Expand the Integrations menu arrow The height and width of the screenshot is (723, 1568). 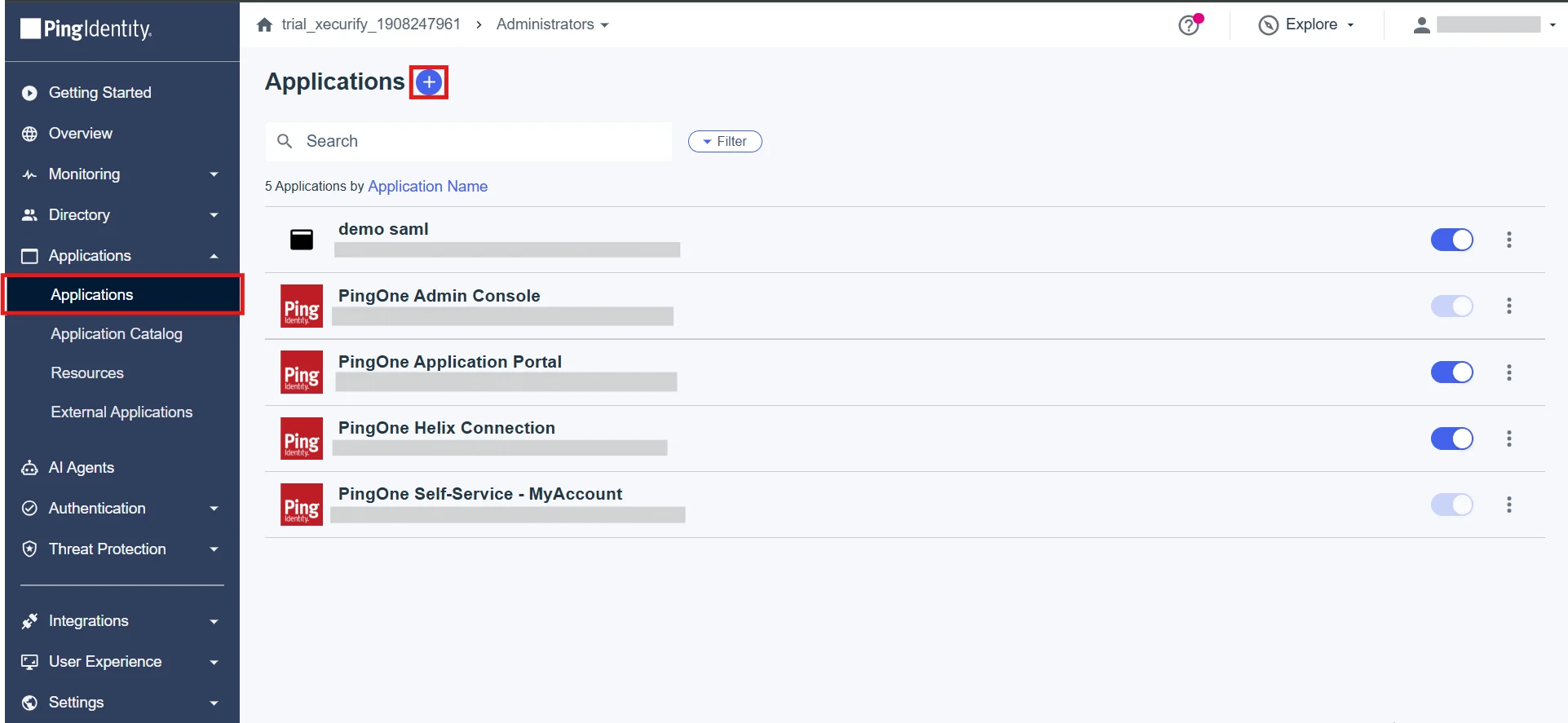click(214, 621)
